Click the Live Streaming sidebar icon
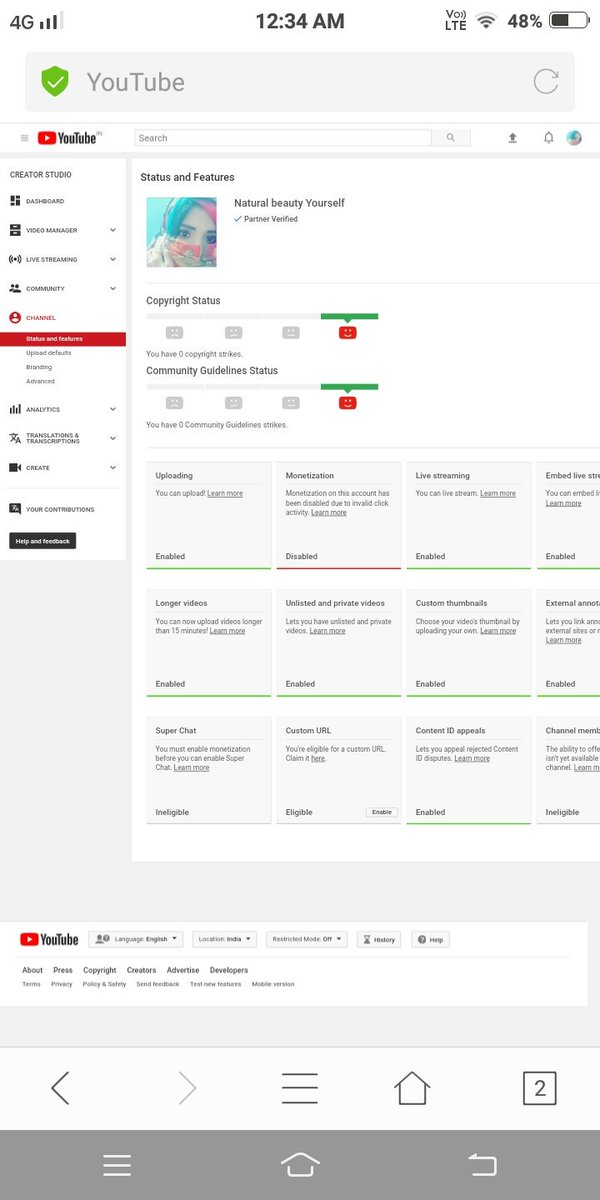Image resolution: width=600 pixels, height=1200 pixels. pos(15,259)
